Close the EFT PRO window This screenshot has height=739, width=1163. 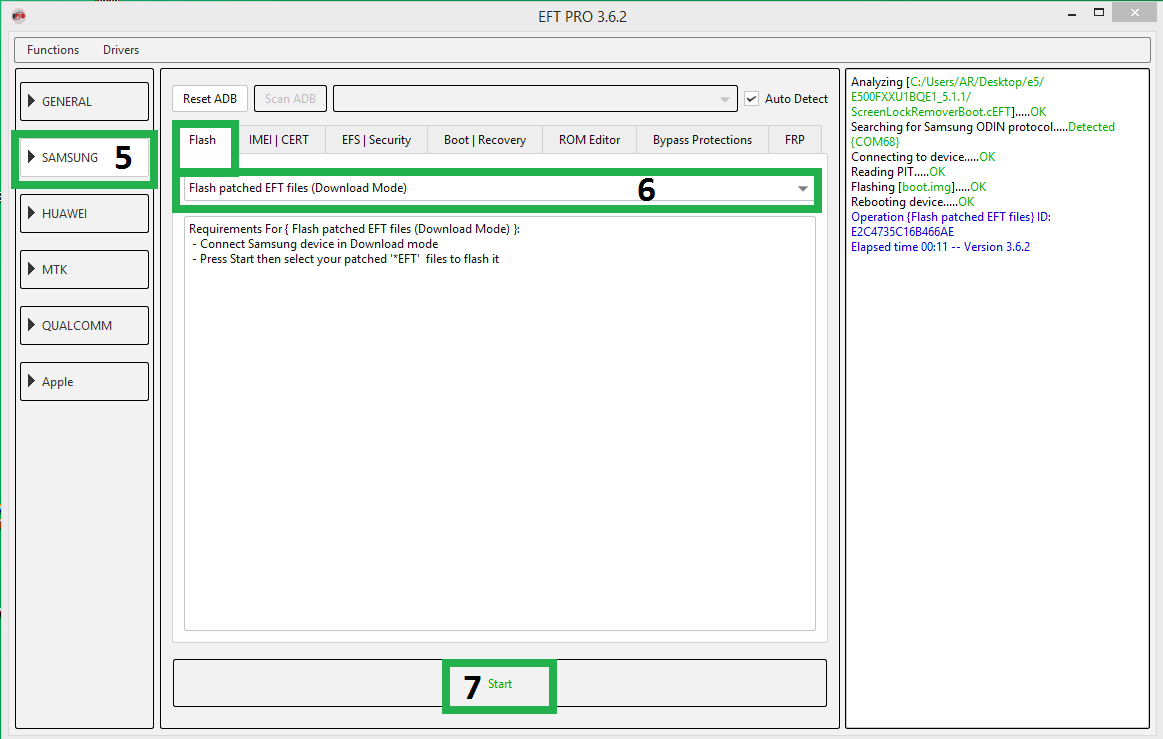point(1135,13)
